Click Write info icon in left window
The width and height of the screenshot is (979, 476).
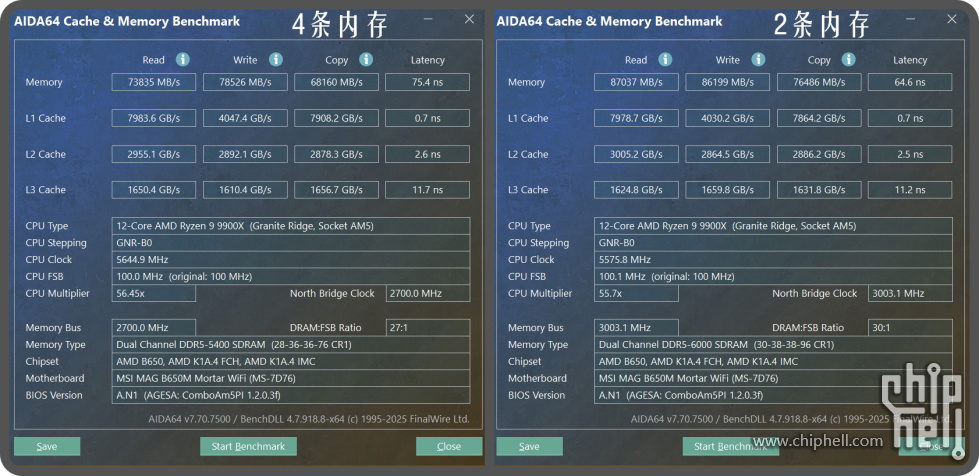pyautogui.click(x=276, y=59)
